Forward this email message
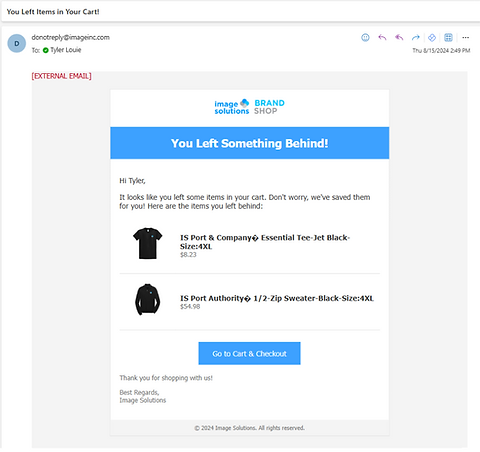 pos(415,38)
